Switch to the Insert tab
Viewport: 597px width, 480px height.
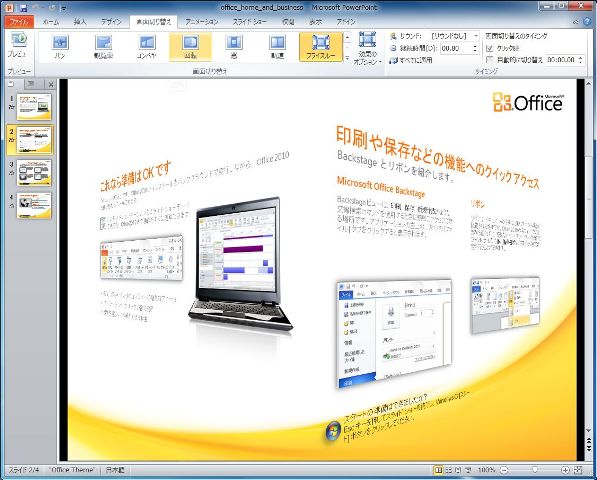(80, 22)
